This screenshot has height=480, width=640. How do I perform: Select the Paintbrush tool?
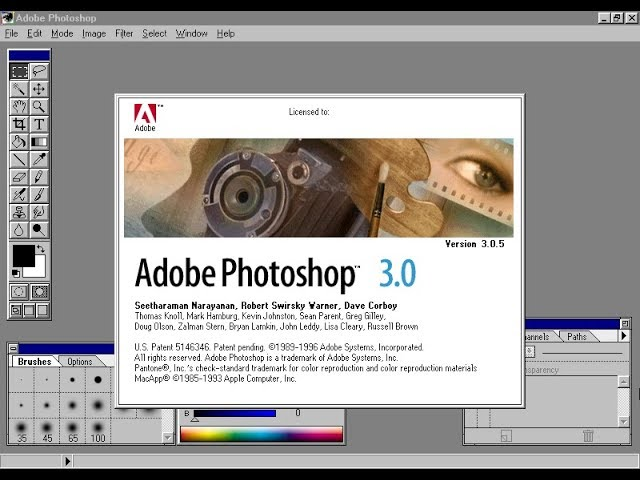click(39, 194)
